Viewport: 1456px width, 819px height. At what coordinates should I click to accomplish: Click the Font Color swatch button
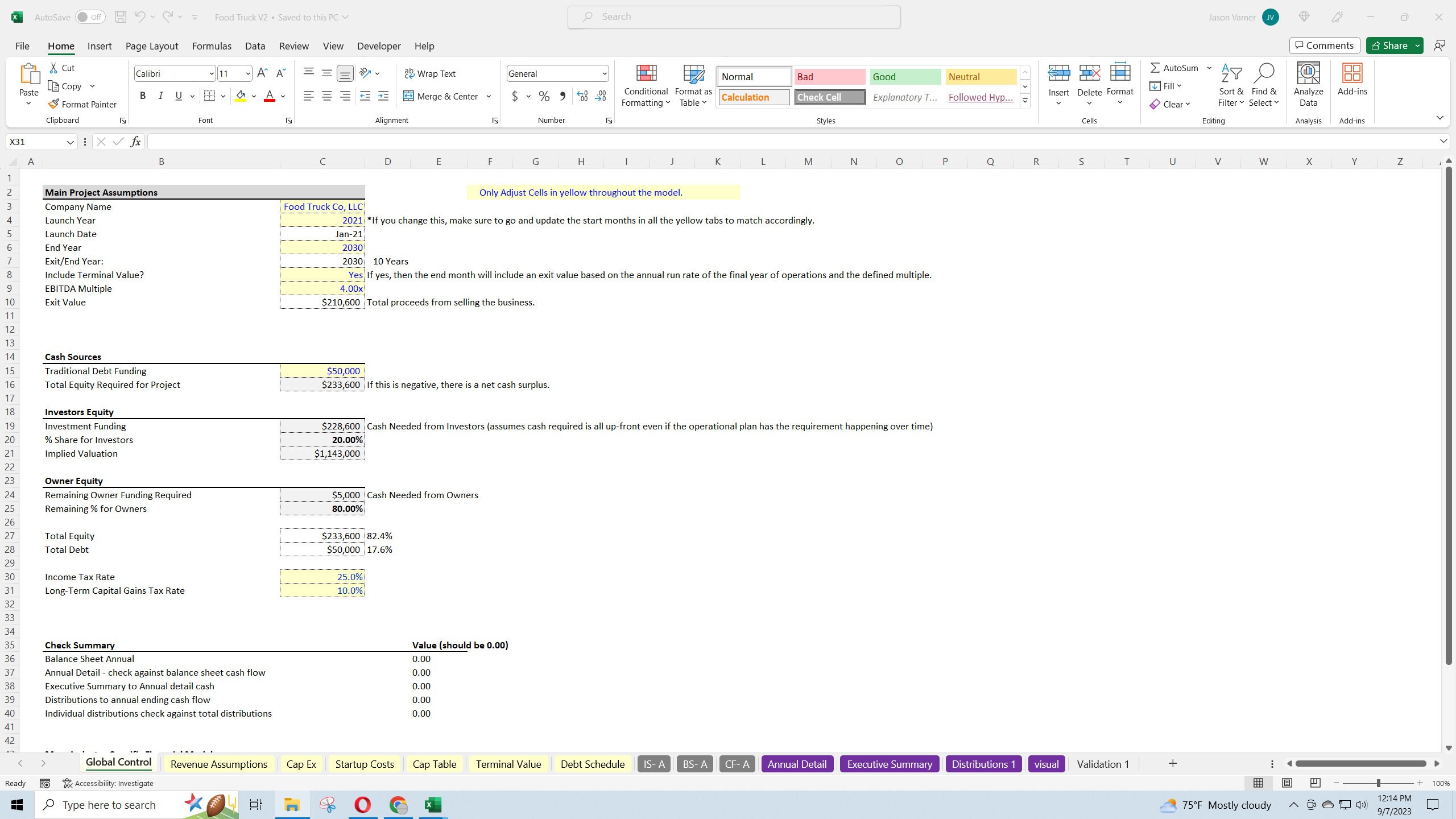270,96
